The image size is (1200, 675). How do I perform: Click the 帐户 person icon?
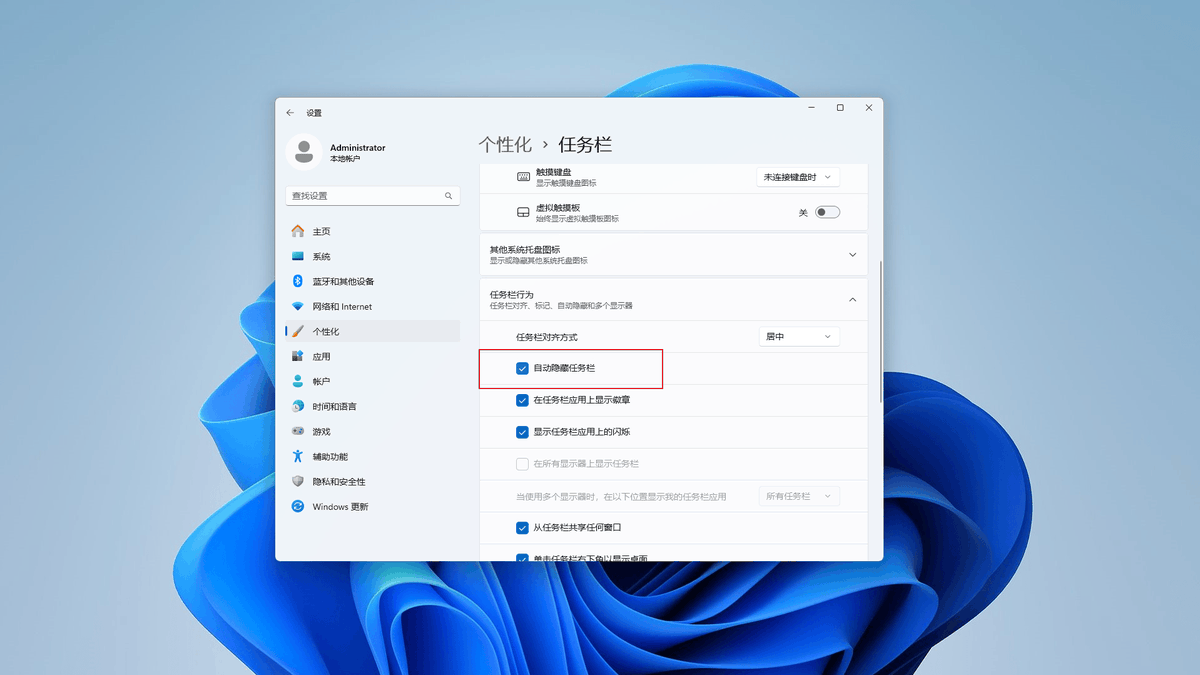pos(298,381)
